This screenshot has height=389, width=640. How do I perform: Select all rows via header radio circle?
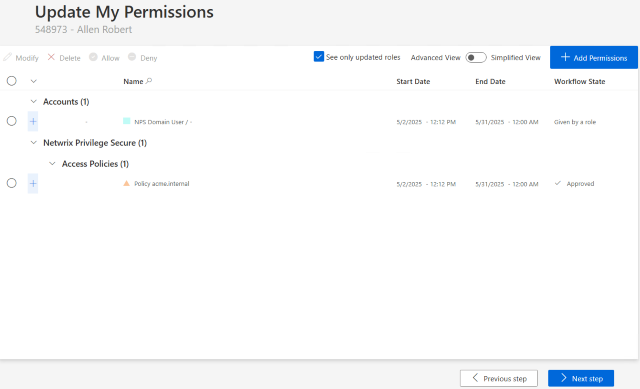pyautogui.click(x=11, y=81)
